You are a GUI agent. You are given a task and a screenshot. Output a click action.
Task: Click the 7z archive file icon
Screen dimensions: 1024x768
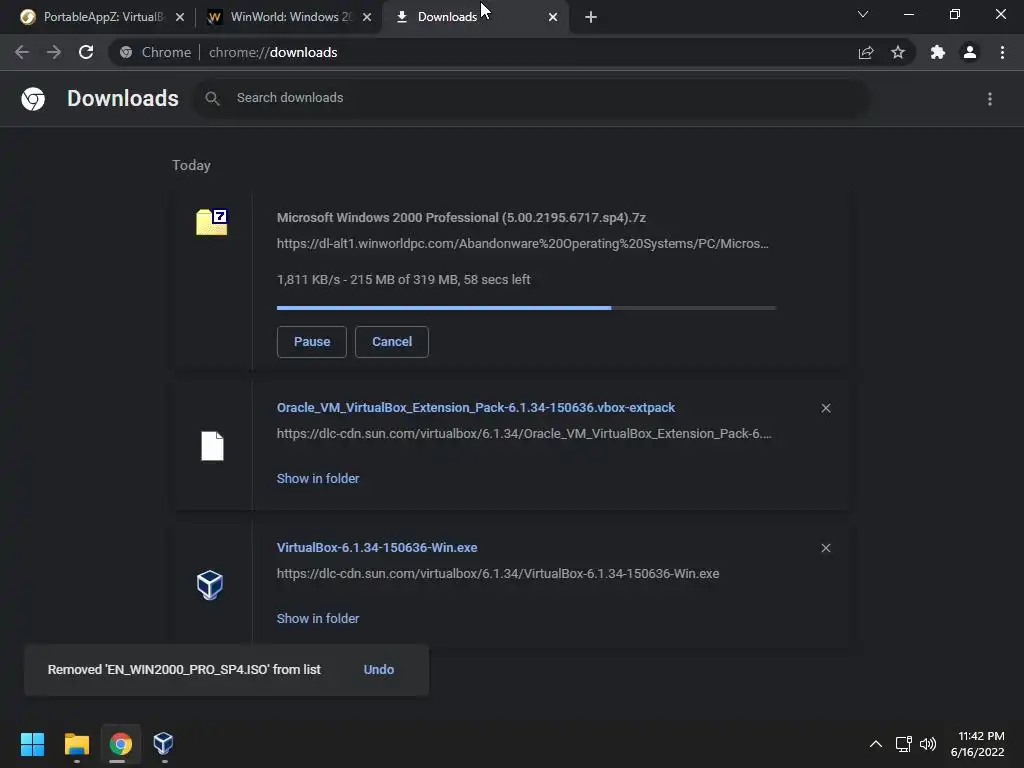(212, 222)
